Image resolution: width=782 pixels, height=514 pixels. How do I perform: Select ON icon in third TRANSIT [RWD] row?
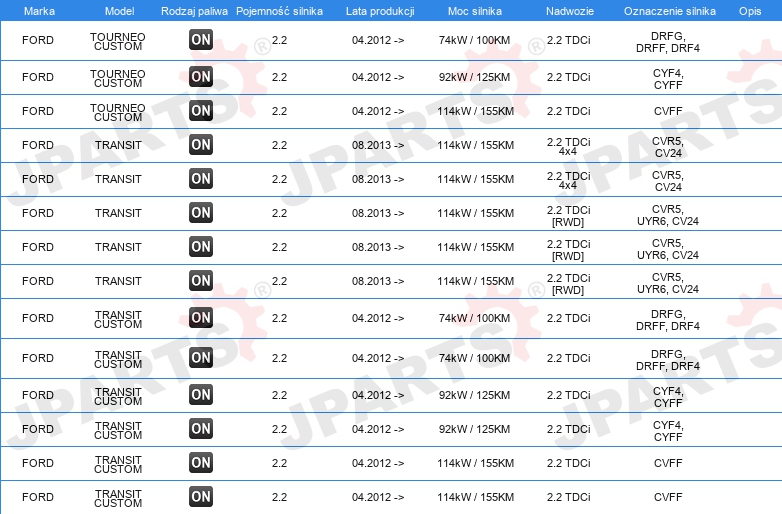point(201,280)
